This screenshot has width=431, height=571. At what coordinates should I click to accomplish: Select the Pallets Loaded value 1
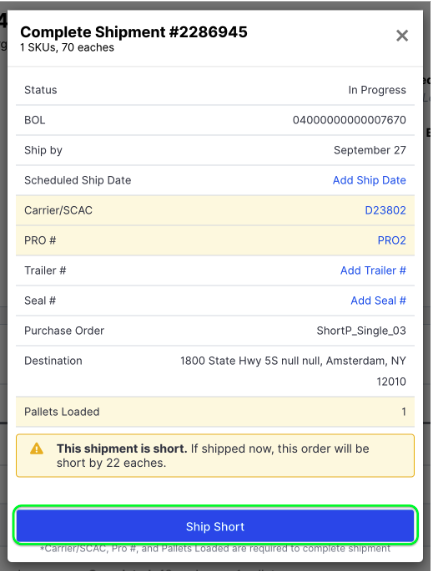point(403,412)
